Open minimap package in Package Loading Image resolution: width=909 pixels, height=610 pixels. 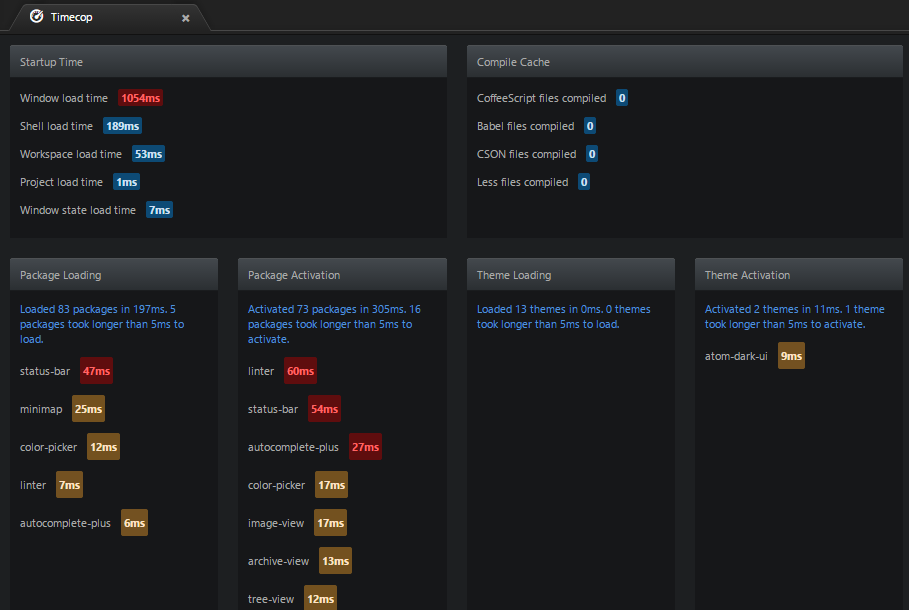point(41,409)
